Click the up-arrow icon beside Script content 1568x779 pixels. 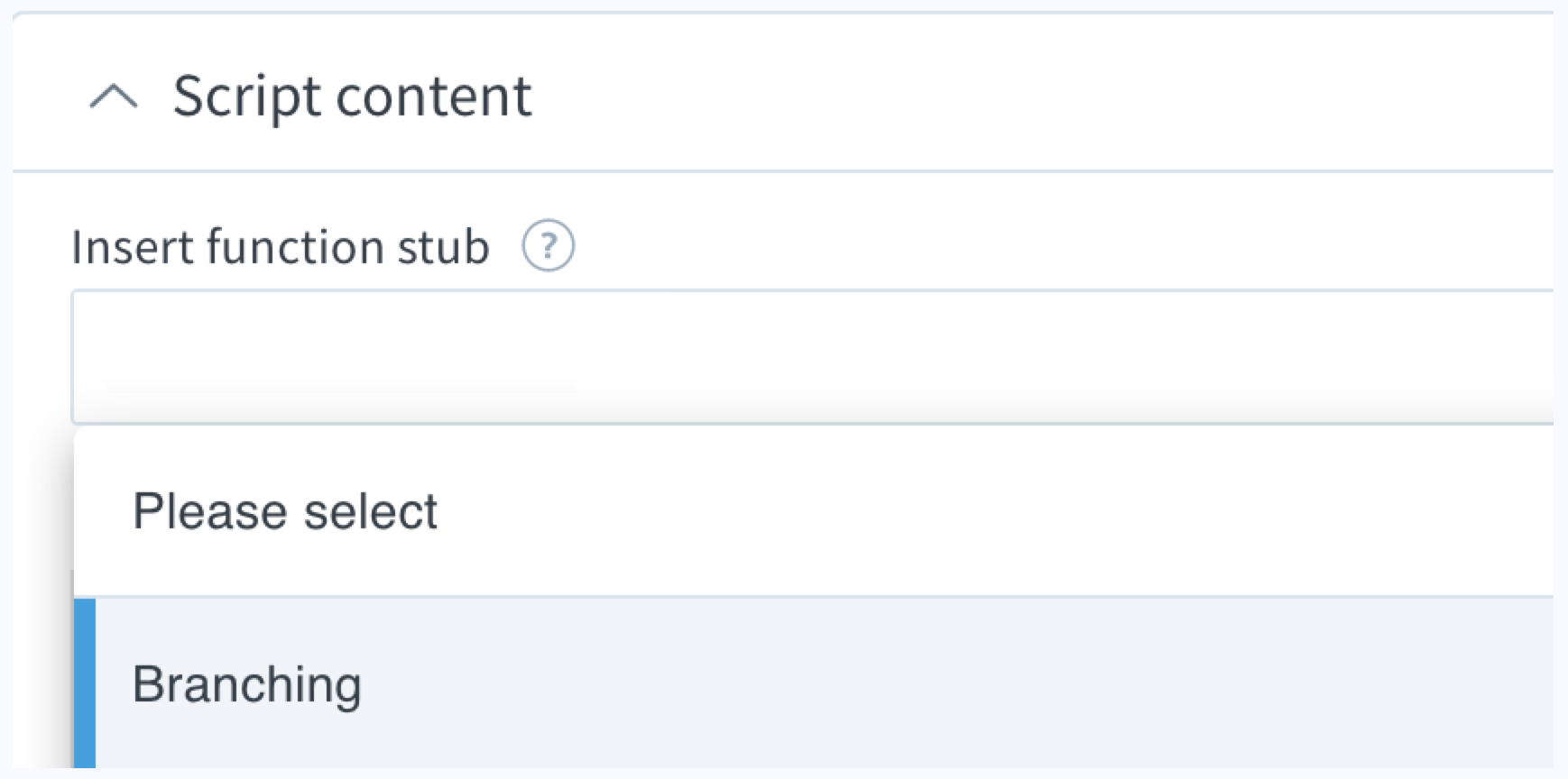coord(114,96)
